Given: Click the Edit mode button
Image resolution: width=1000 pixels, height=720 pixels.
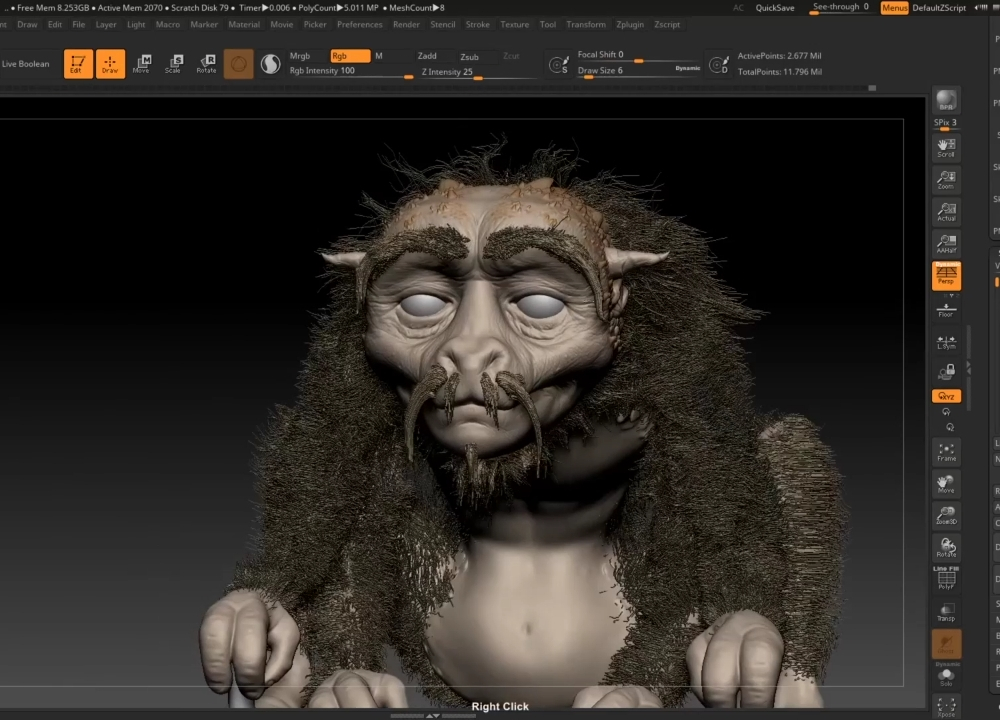Looking at the screenshot, I should pyautogui.click(x=78, y=64).
